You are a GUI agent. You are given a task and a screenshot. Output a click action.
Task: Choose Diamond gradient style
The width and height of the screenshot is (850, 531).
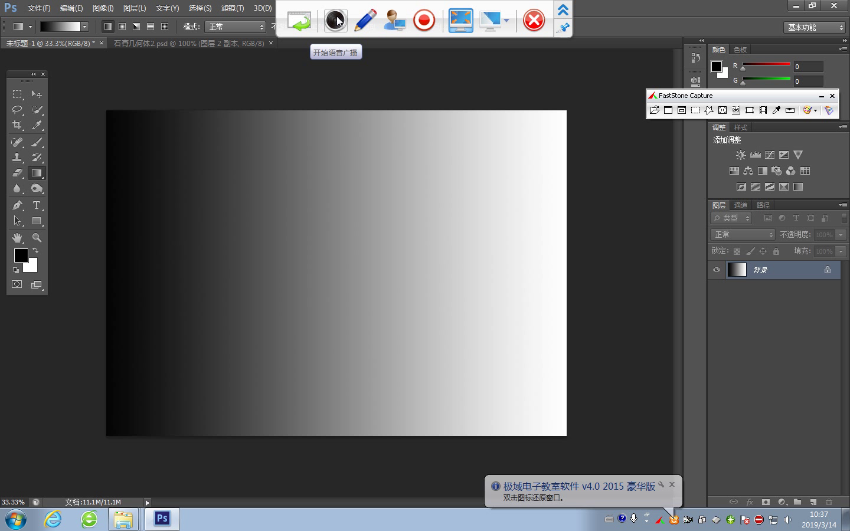tap(165, 26)
